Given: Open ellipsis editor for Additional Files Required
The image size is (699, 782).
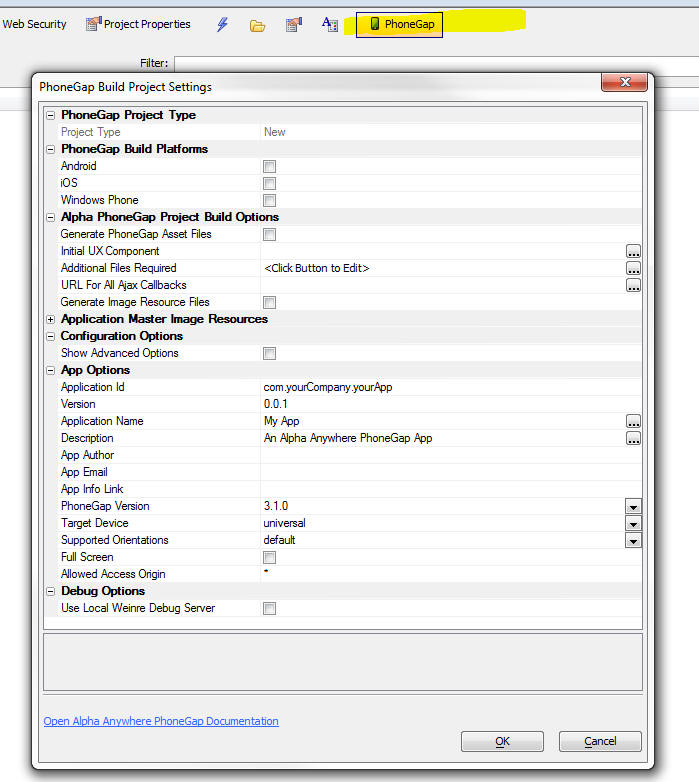Looking at the screenshot, I should [x=633, y=268].
